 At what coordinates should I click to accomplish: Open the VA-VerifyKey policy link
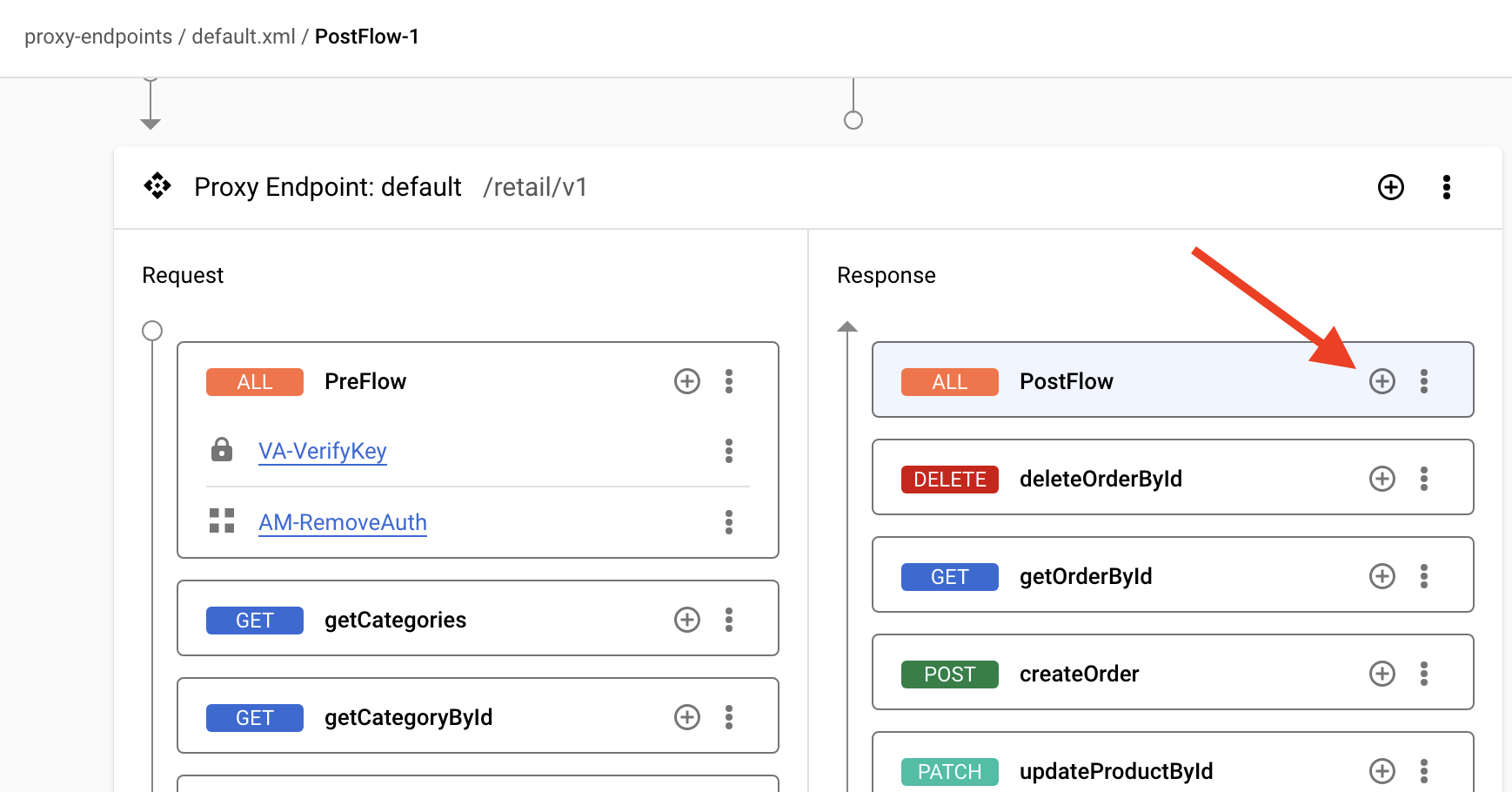point(323,451)
